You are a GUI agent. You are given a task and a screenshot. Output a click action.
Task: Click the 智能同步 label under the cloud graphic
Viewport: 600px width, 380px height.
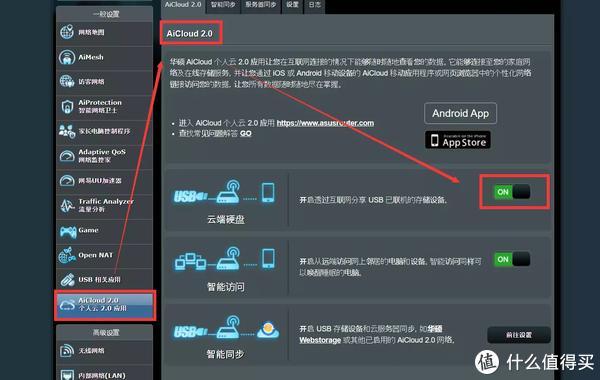225,354
